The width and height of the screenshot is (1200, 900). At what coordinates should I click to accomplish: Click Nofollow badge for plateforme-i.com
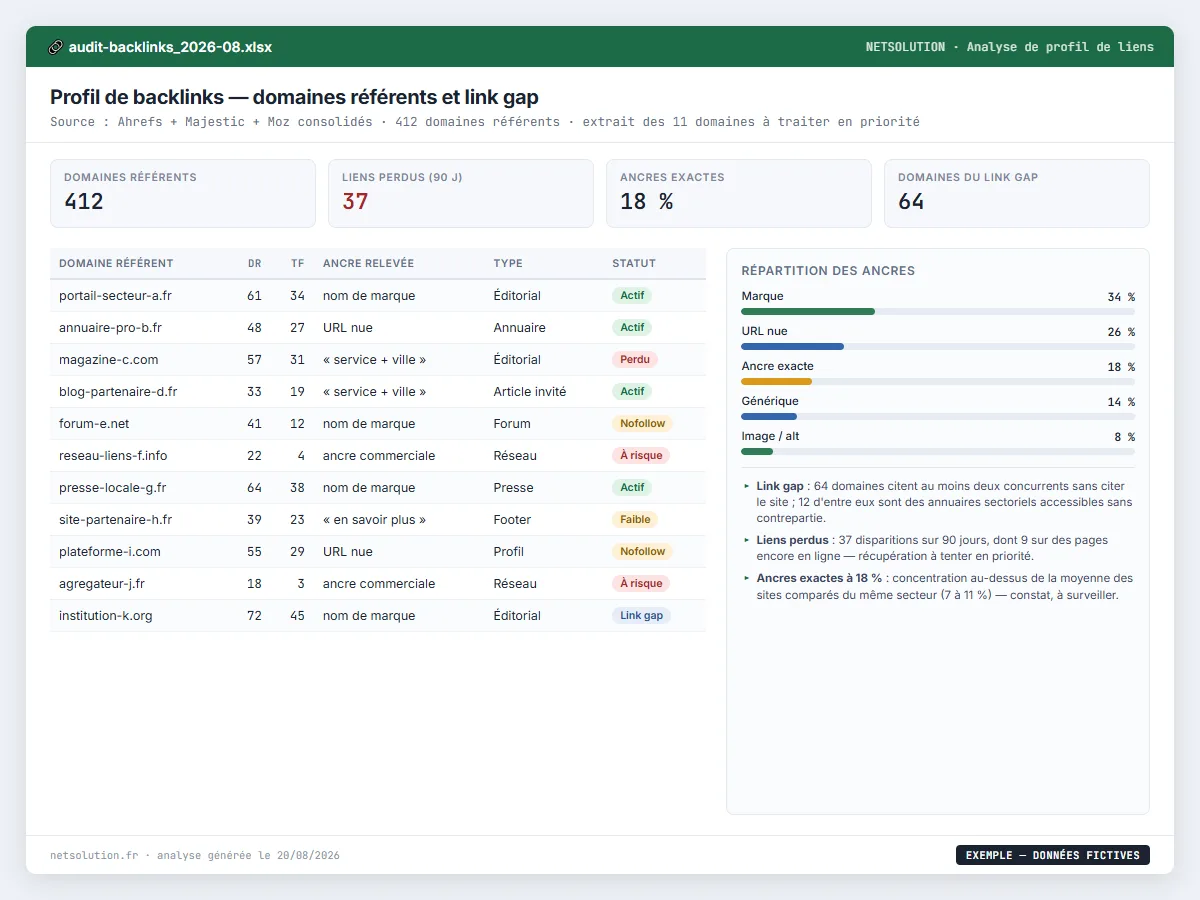coord(643,552)
